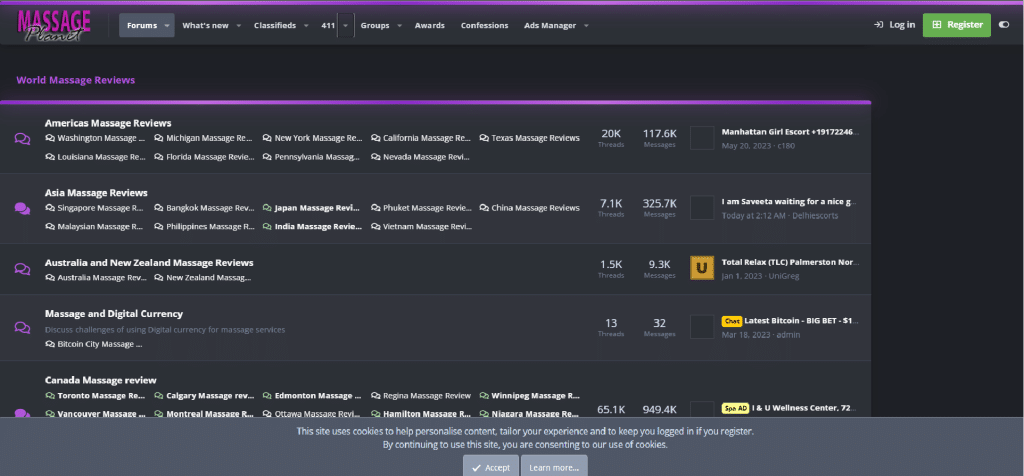Click the Singapore Massage subforum icon
The height and width of the screenshot is (476, 1024).
pos(50,208)
